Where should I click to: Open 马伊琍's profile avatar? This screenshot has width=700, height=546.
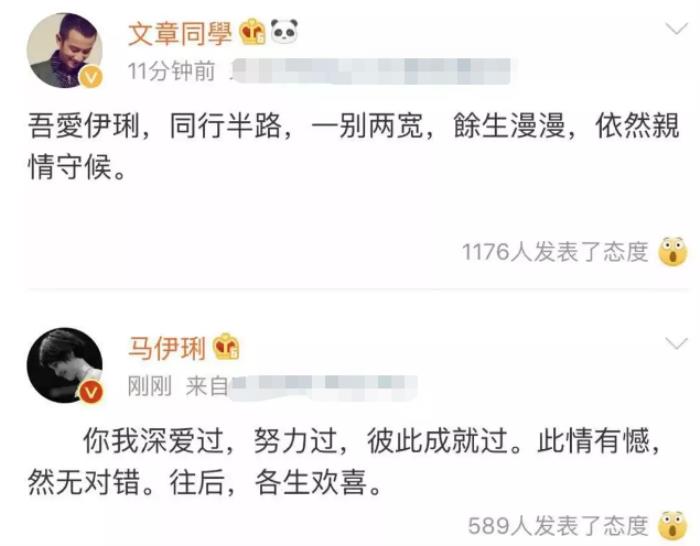65,365
